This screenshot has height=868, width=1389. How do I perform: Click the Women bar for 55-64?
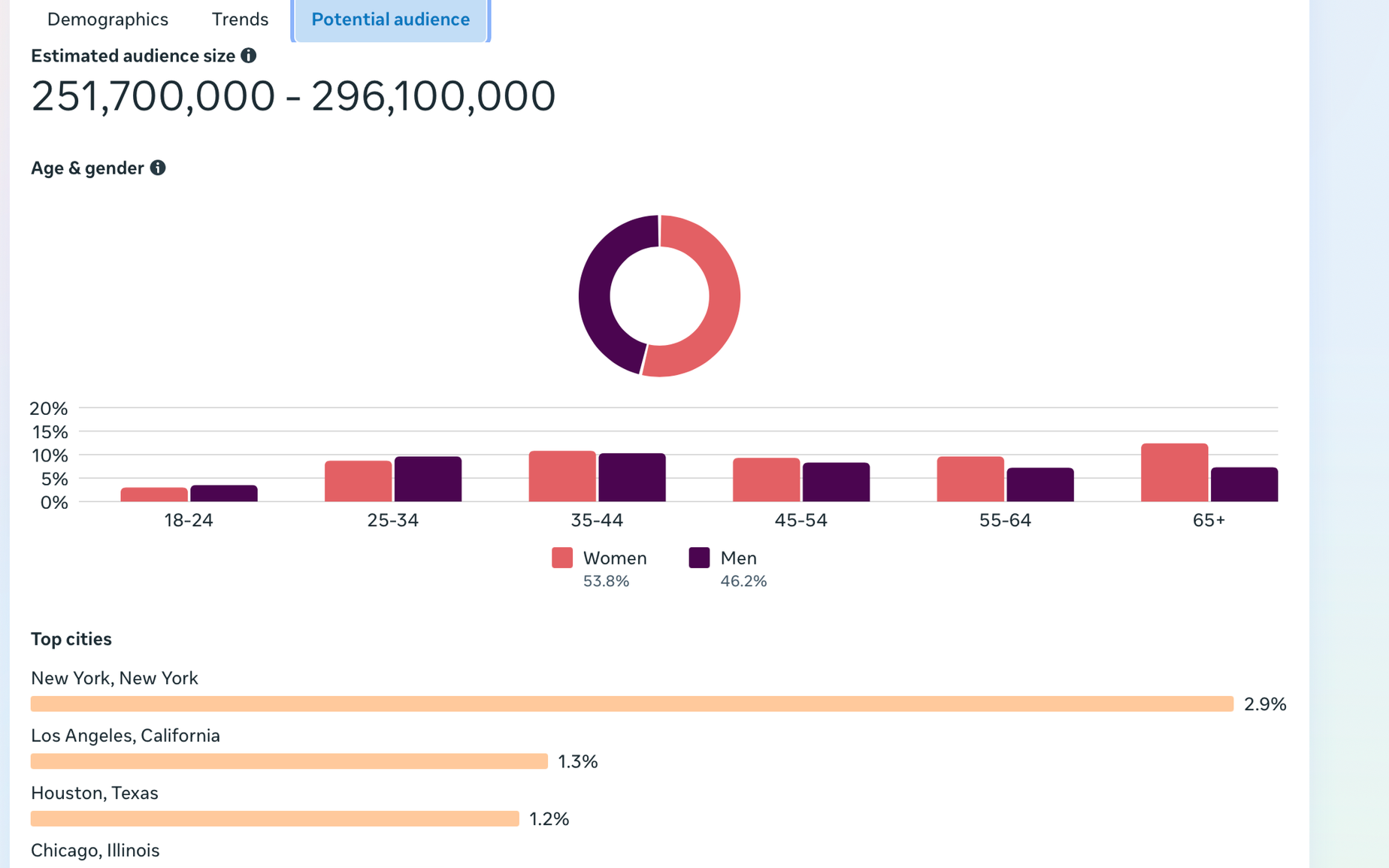[x=970, y=479]
